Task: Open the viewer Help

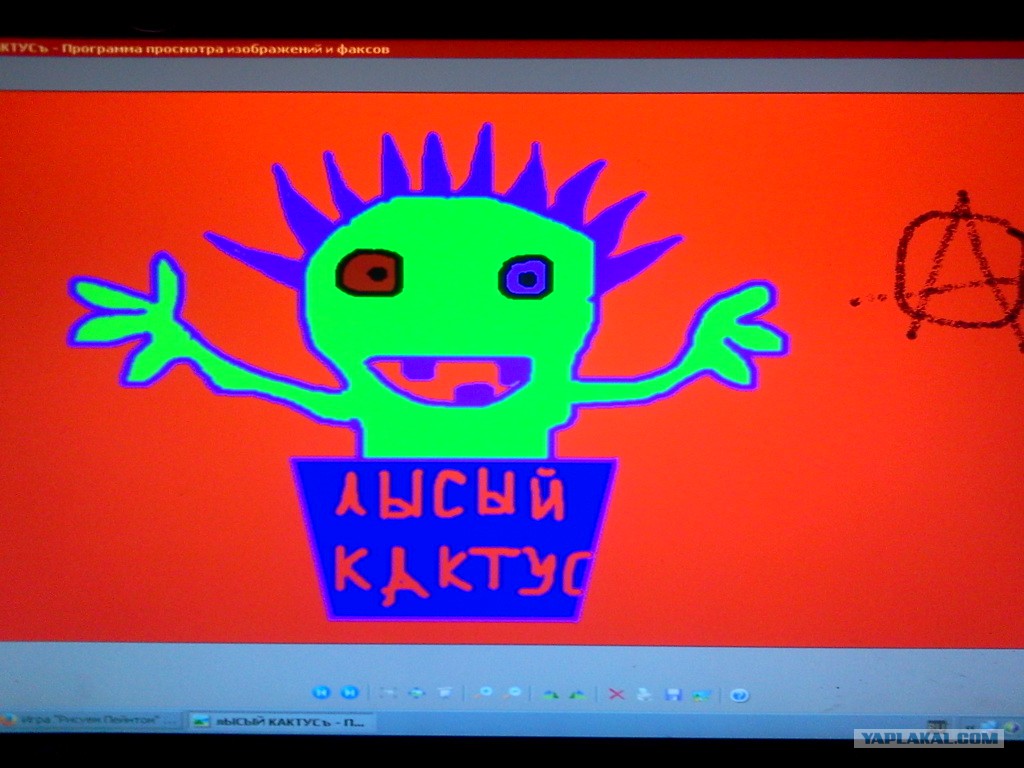Action: click(x=739, y=695)
